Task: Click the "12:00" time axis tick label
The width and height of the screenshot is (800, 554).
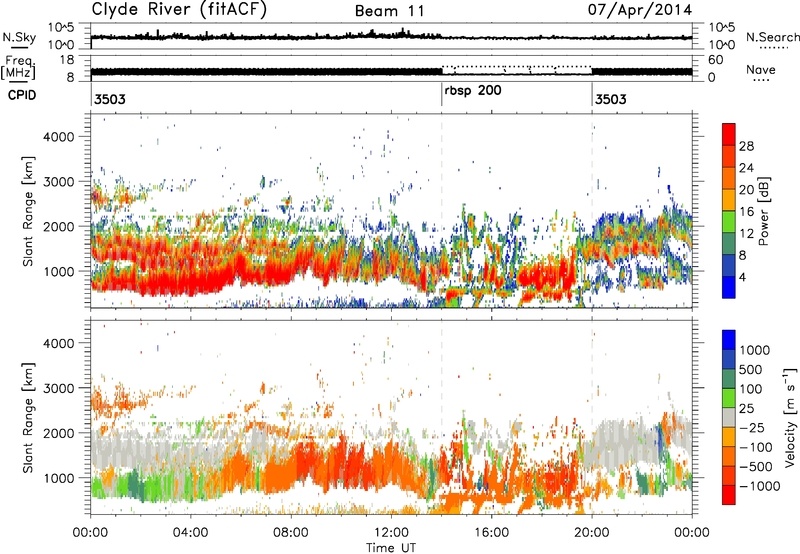Action: point(391,533)
